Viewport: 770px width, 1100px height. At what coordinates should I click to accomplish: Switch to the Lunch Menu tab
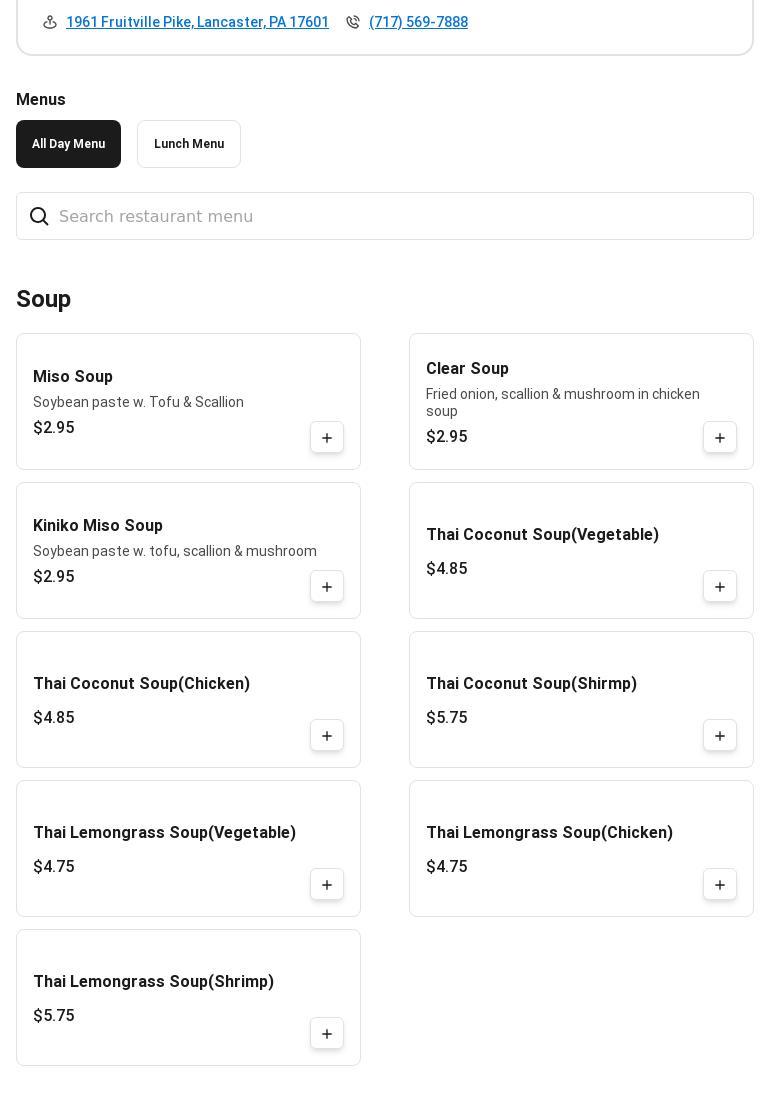click(189, 144)
